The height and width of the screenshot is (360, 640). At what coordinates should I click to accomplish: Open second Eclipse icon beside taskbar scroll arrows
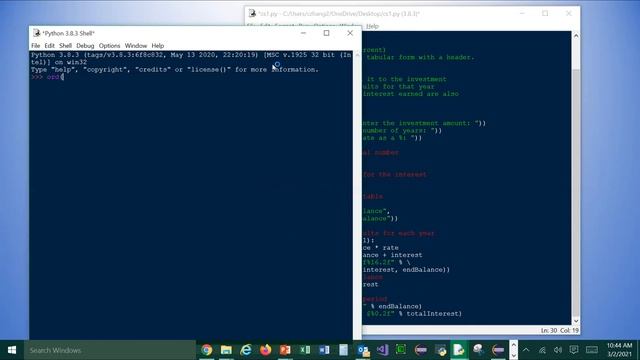pos(498,350)
